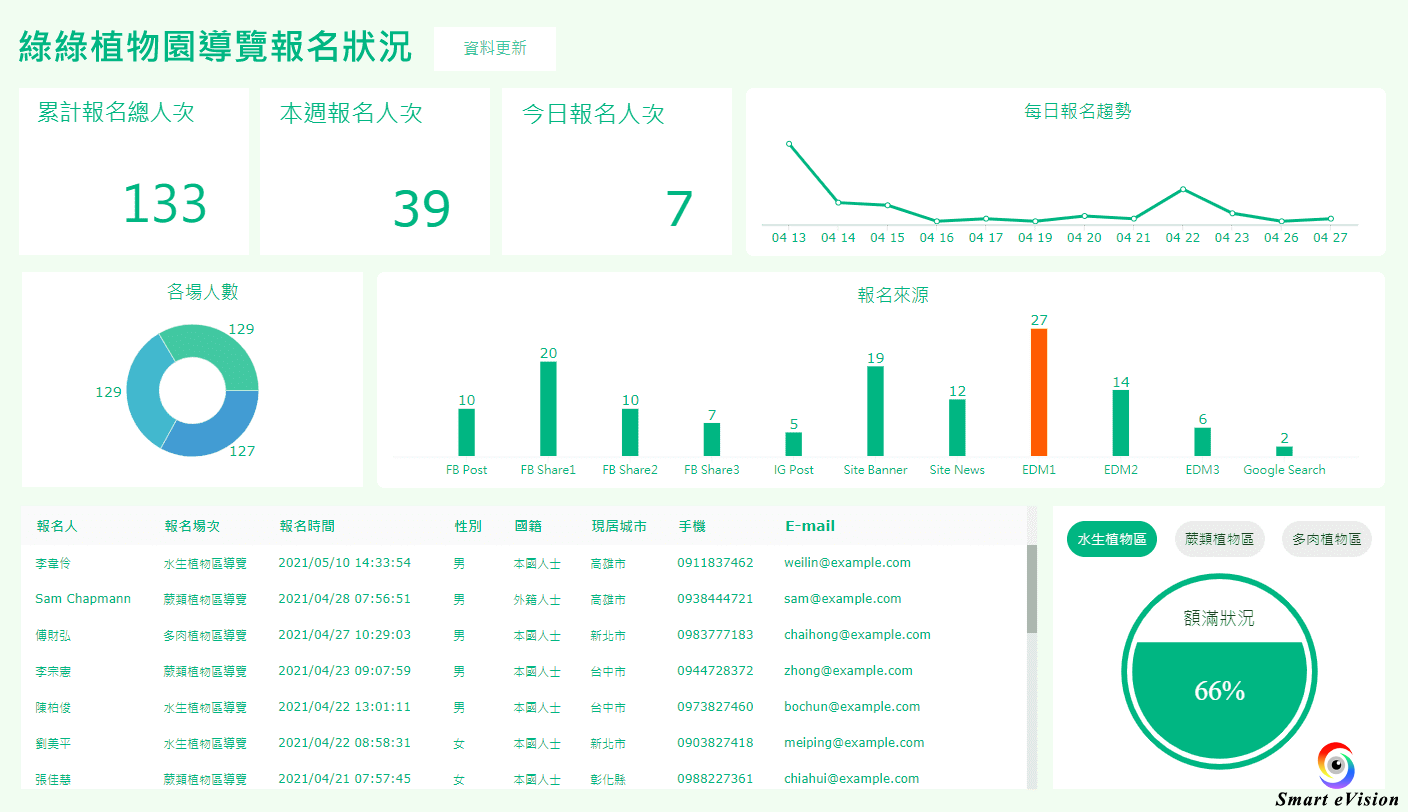The width and height of the screenshot is (1408, 812).
Task: Click the 手機 column header
Action: (x=692, y=526)
